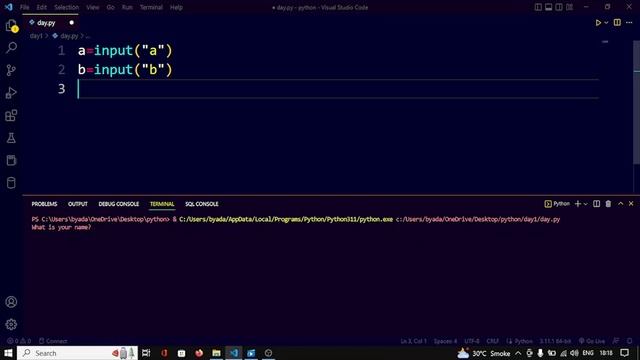The height and width of the screenshot is (360, 640).
Task: Click line 2 code b=input("b")
Action: [x=125, y=70]
